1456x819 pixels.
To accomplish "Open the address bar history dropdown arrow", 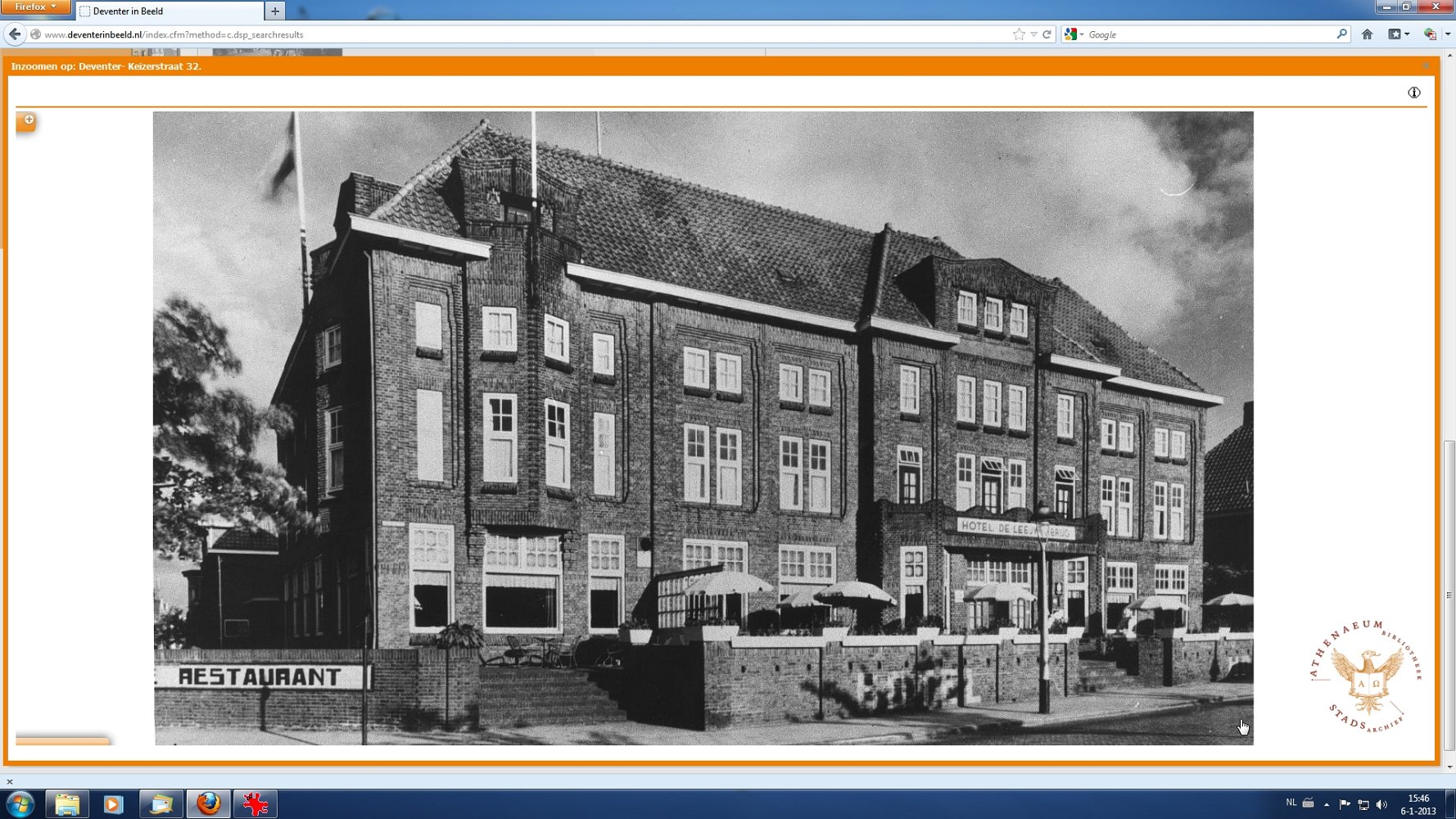I will (x=1033, y=34).
